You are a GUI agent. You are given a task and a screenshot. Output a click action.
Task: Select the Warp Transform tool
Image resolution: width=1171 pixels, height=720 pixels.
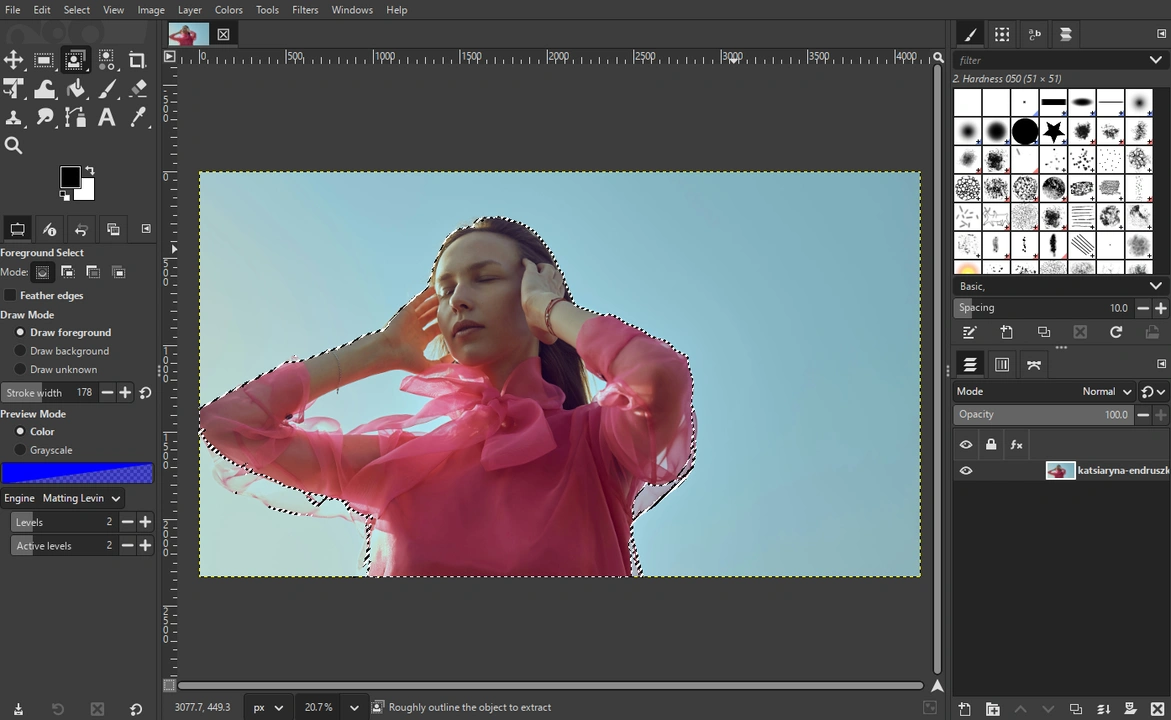[x=44, y=89]
